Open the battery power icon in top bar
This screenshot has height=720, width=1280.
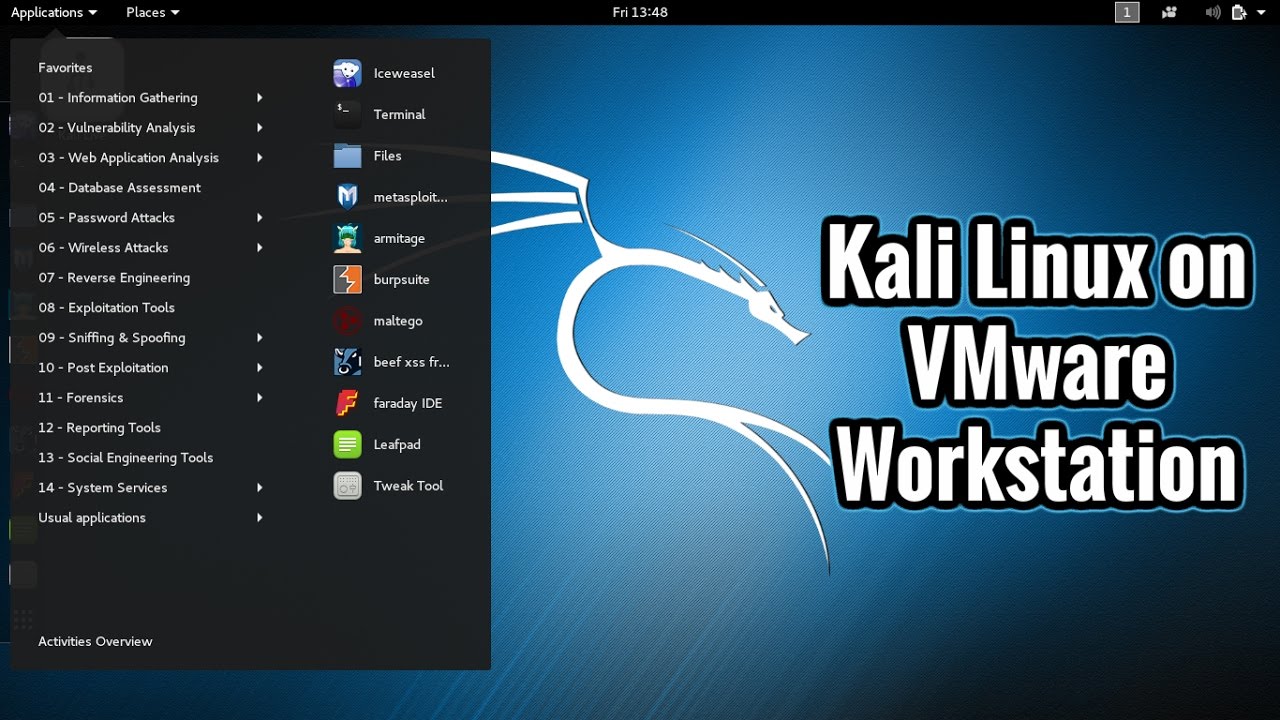coord(1241,12)
